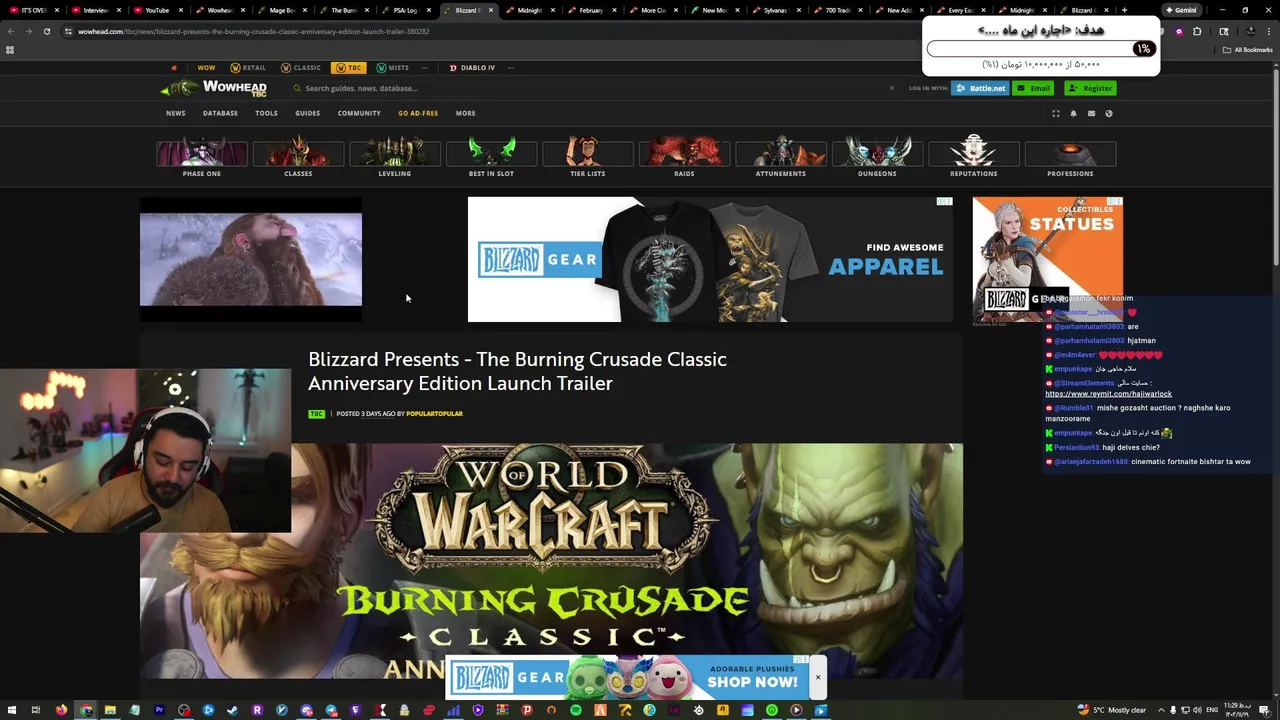Image resolution: width=1280 pixels, height=720 pixels.
Task: Click the Burning Crusade Classic trailer image
Action: tap(551, 560)
